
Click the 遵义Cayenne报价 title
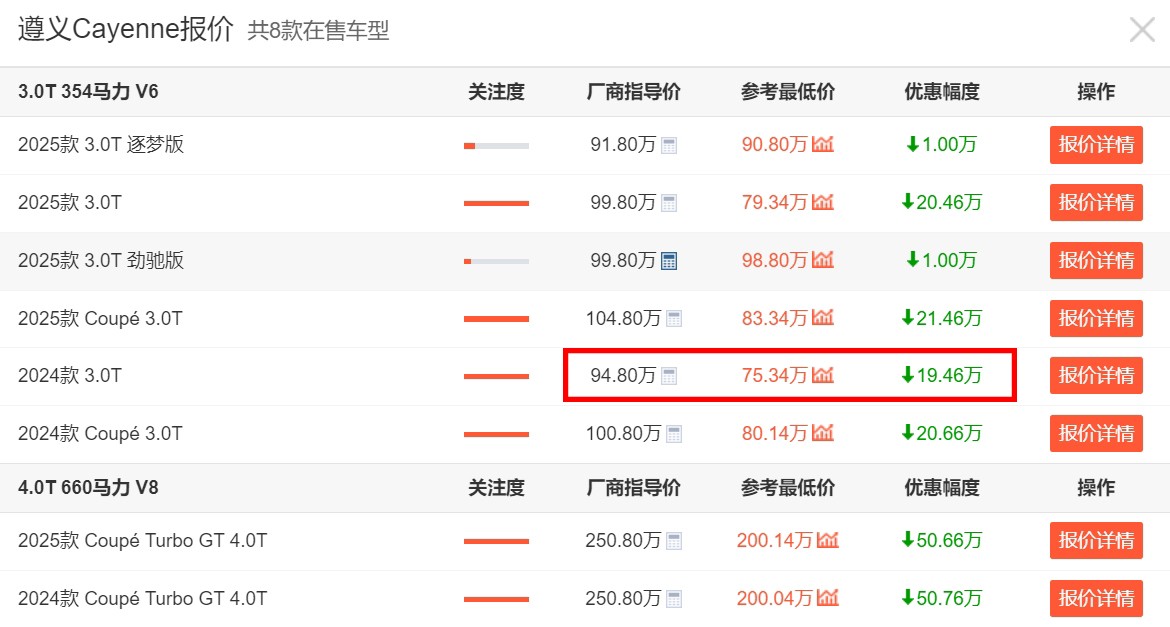pyautogui.click(x=125, y=29)
